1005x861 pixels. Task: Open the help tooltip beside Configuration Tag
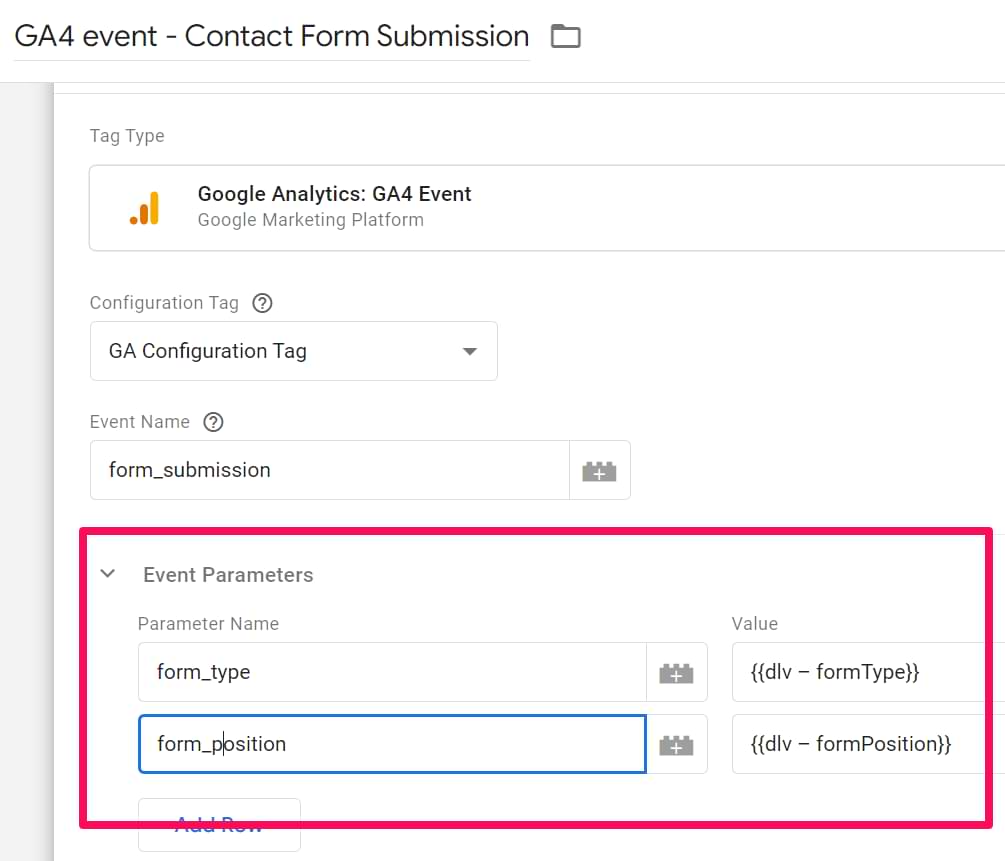tap(261, 302)
